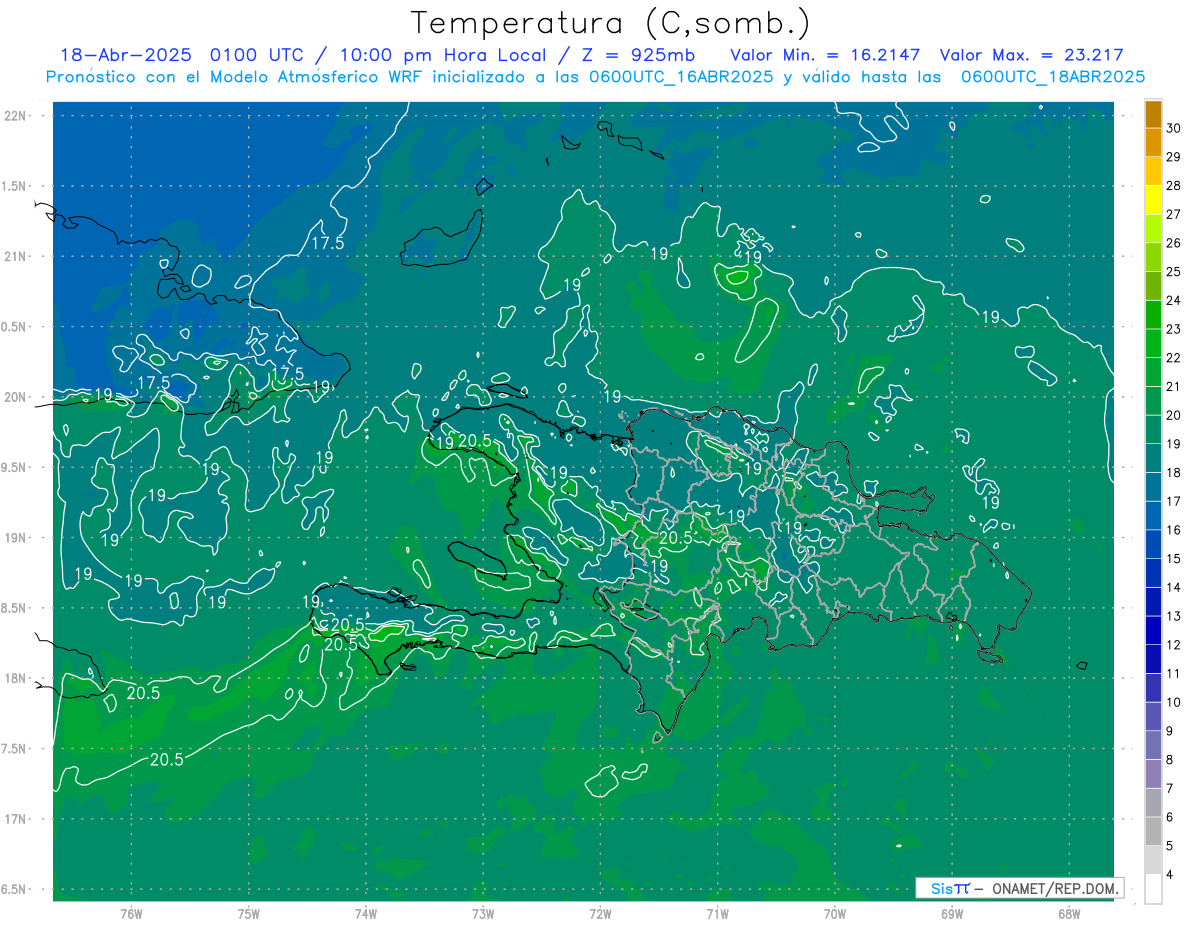The image size is (1200, 927).
Task: Click the green legend swatch between 22 and 23
Action: pos(1153,343)
